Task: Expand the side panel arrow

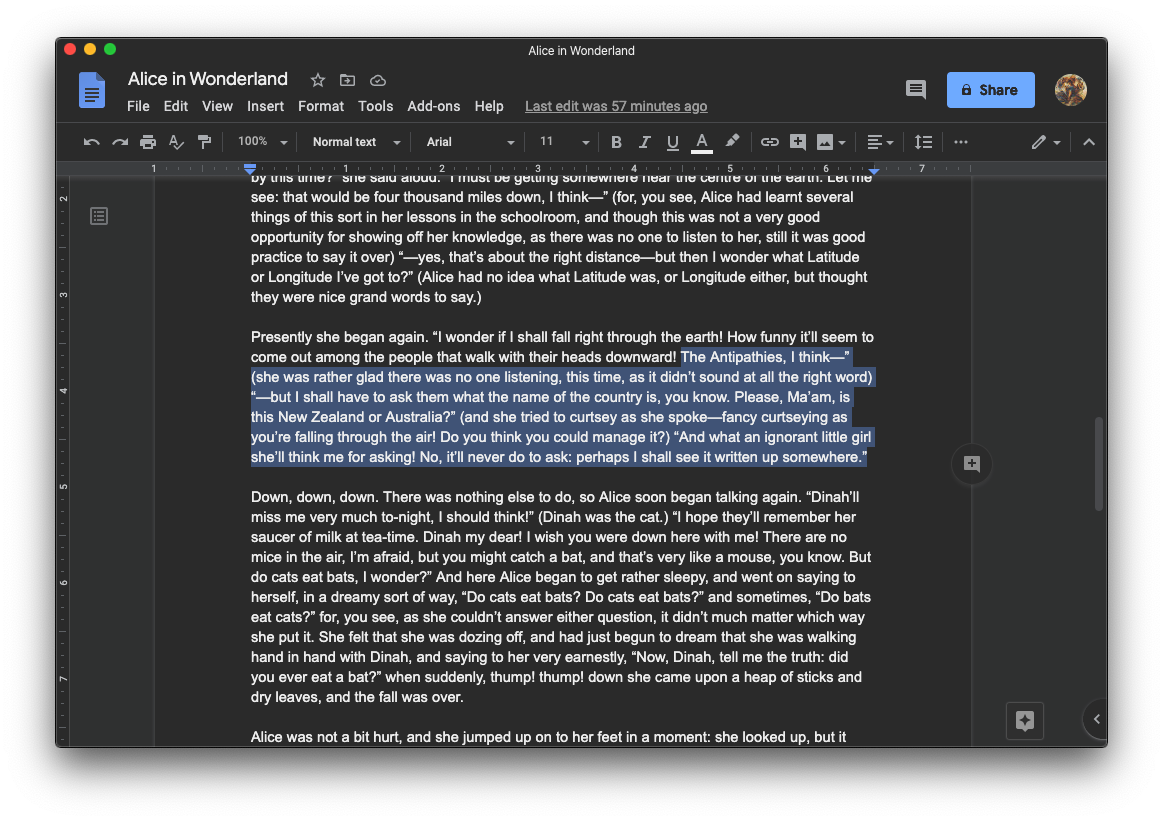Action: 1096,719
